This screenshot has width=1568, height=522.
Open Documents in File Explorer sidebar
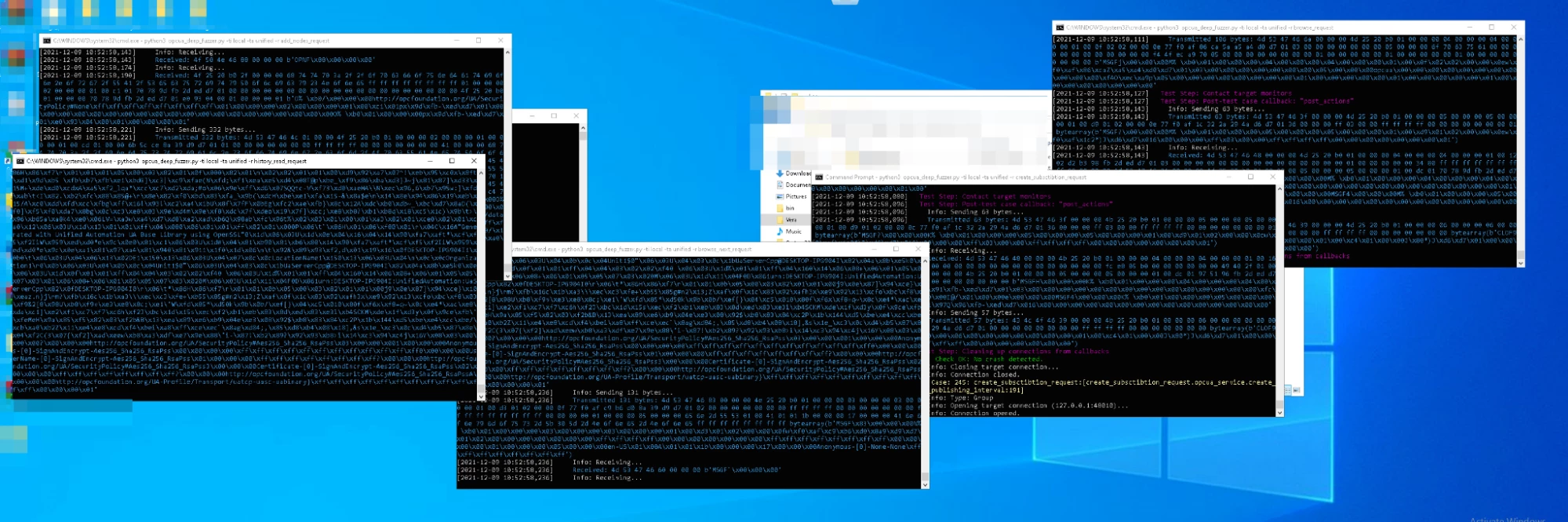click(794, 185)
